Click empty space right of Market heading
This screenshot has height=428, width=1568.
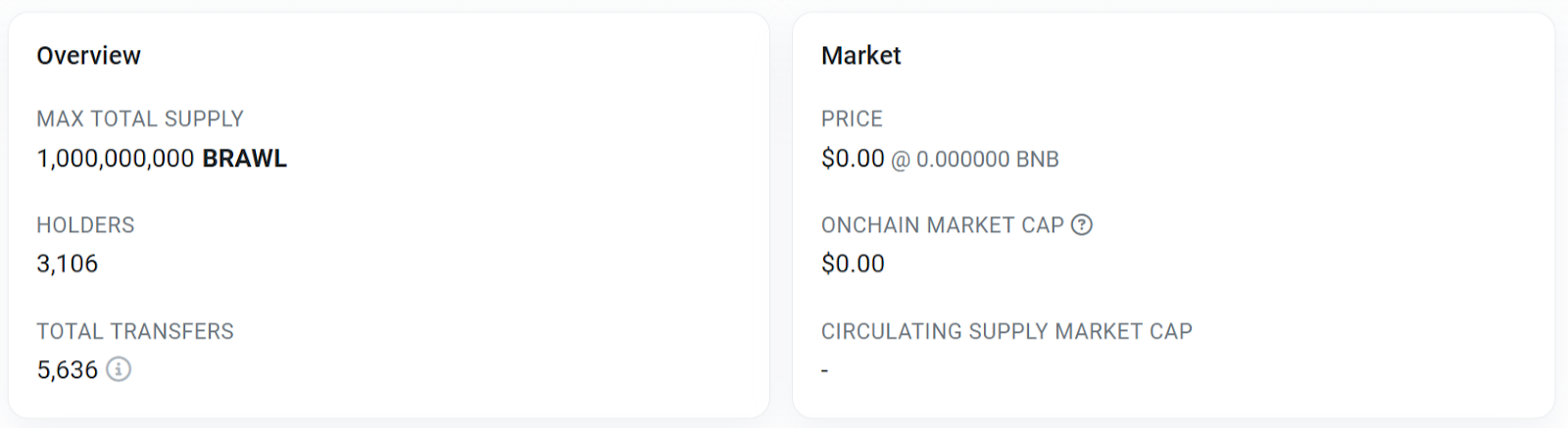pos(1225,56)
